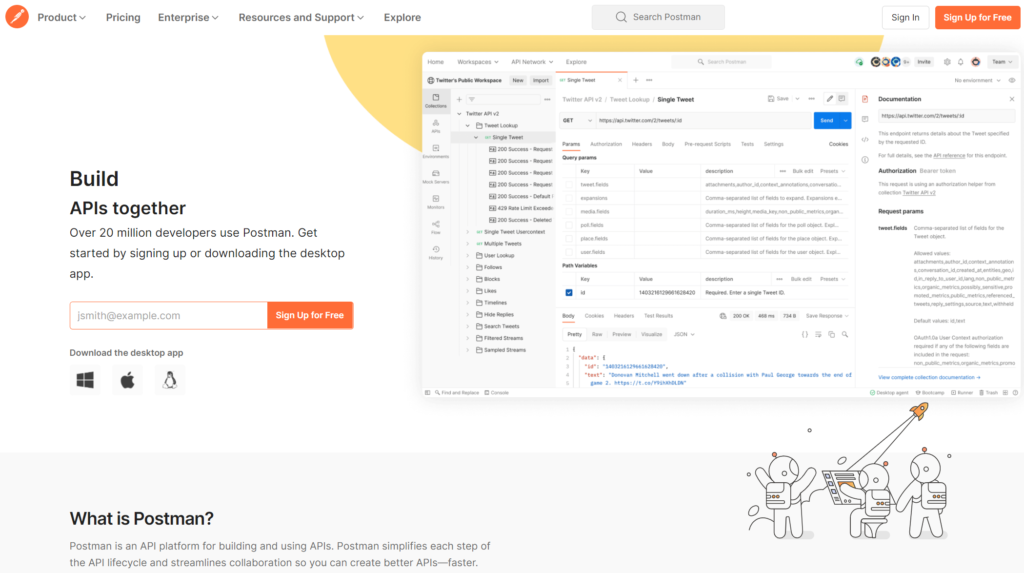
Task: Click the user avatar in app header
Action: tap(976, 62)
